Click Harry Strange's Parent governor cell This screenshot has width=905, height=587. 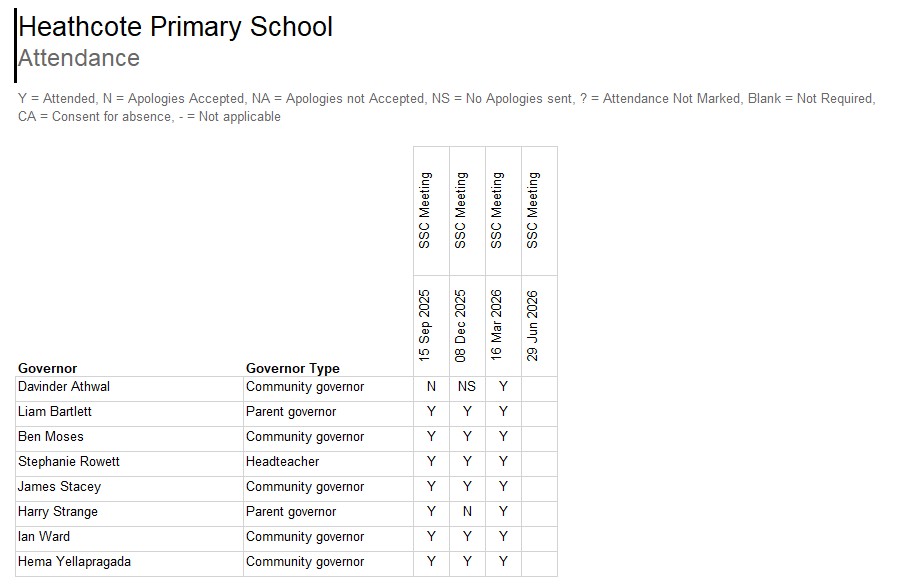(328, 511)
